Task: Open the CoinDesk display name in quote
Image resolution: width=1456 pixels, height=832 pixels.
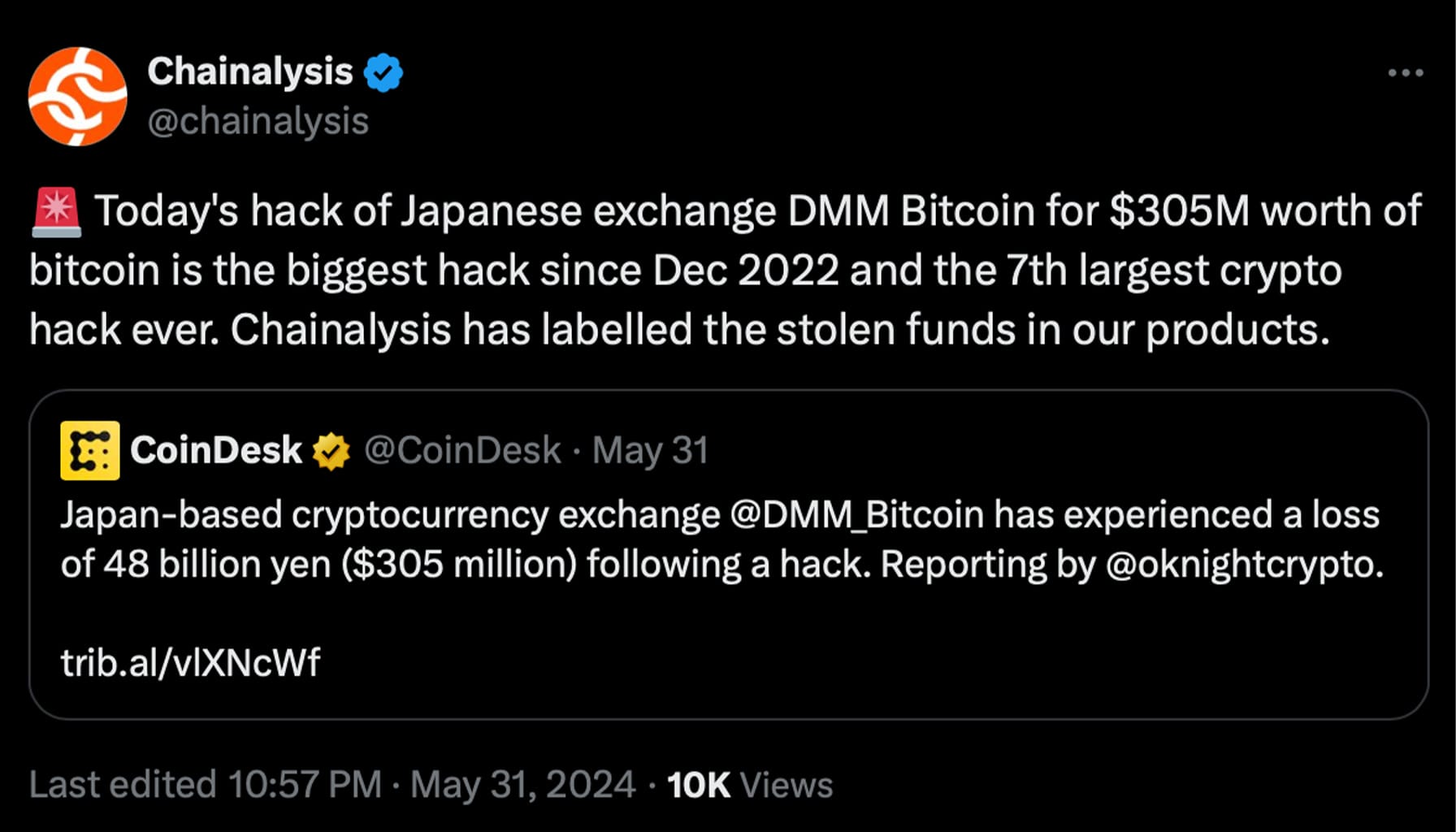Action: click(x=216, y=450)
